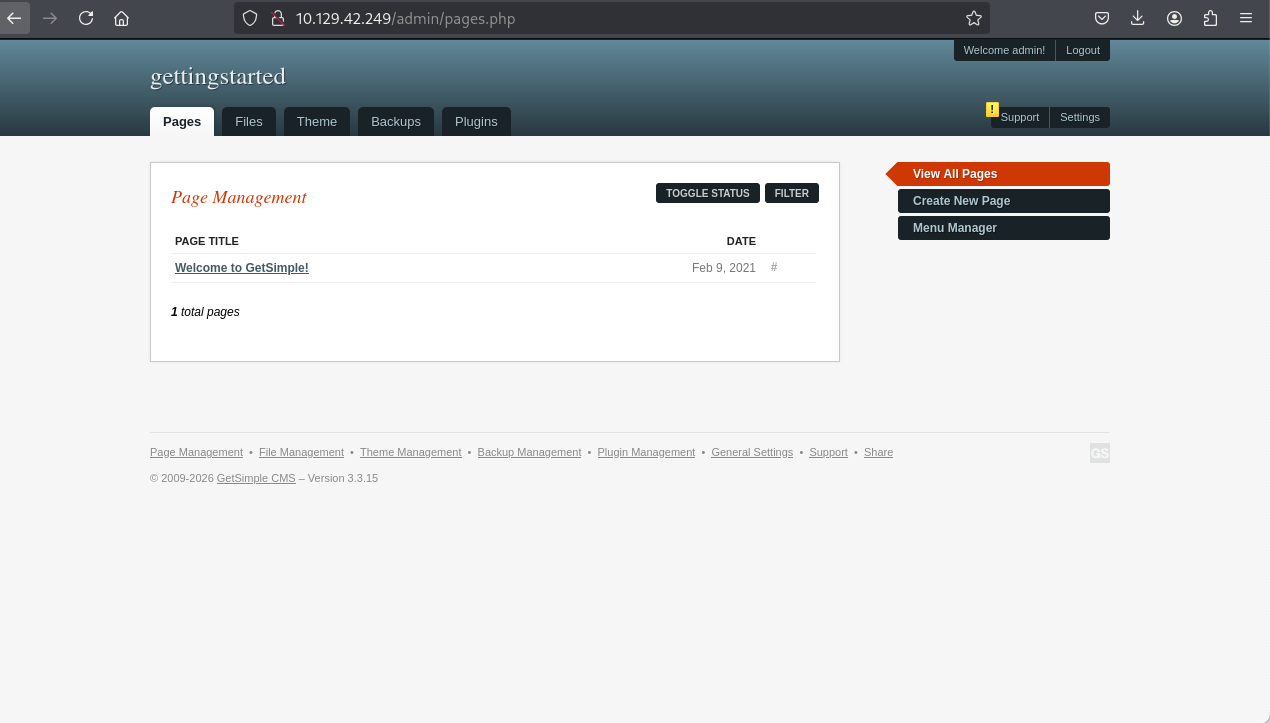1270x723 pixels.
Task: Click the GS logo in the footer
Action: 1100,453
